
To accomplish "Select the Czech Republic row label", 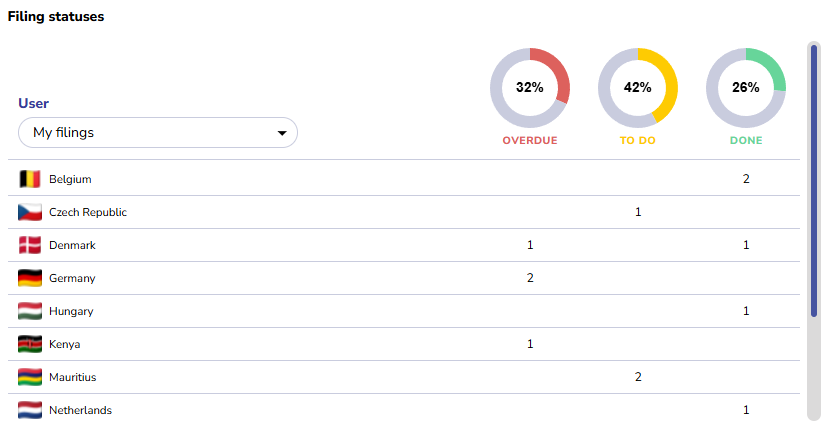I will click(88, 212).
